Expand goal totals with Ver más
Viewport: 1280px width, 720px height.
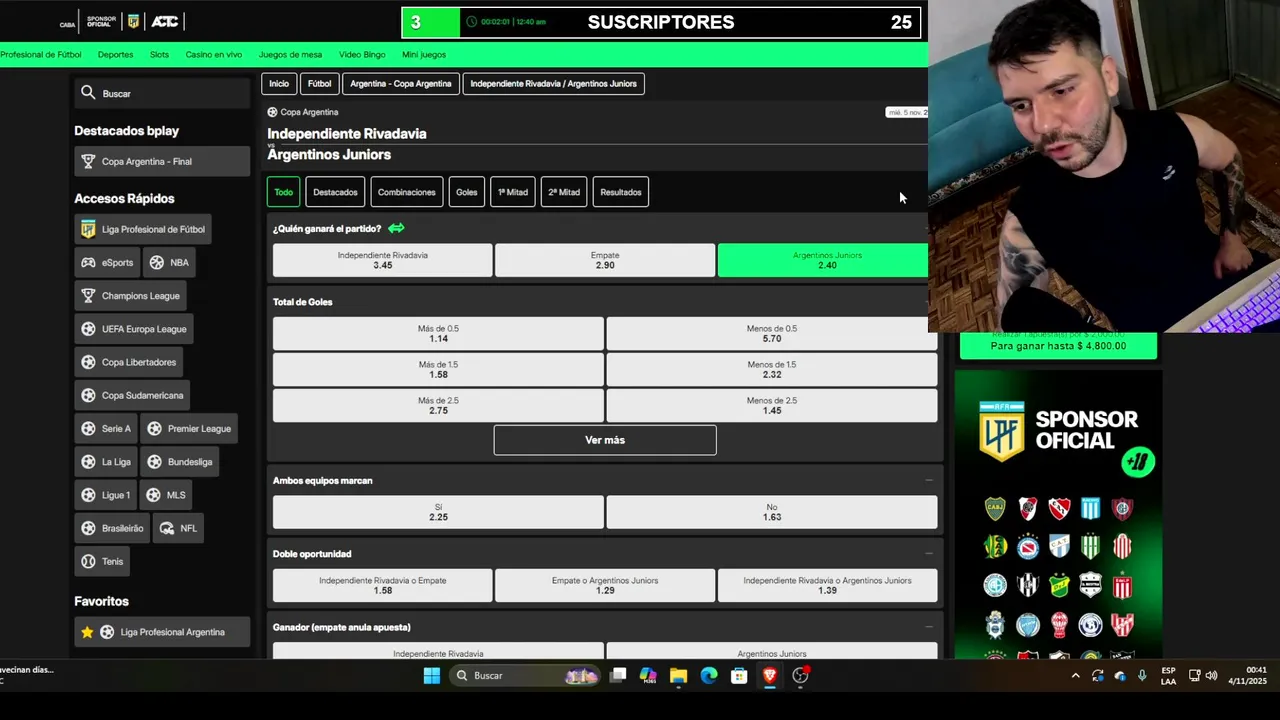tap(605, 440)
